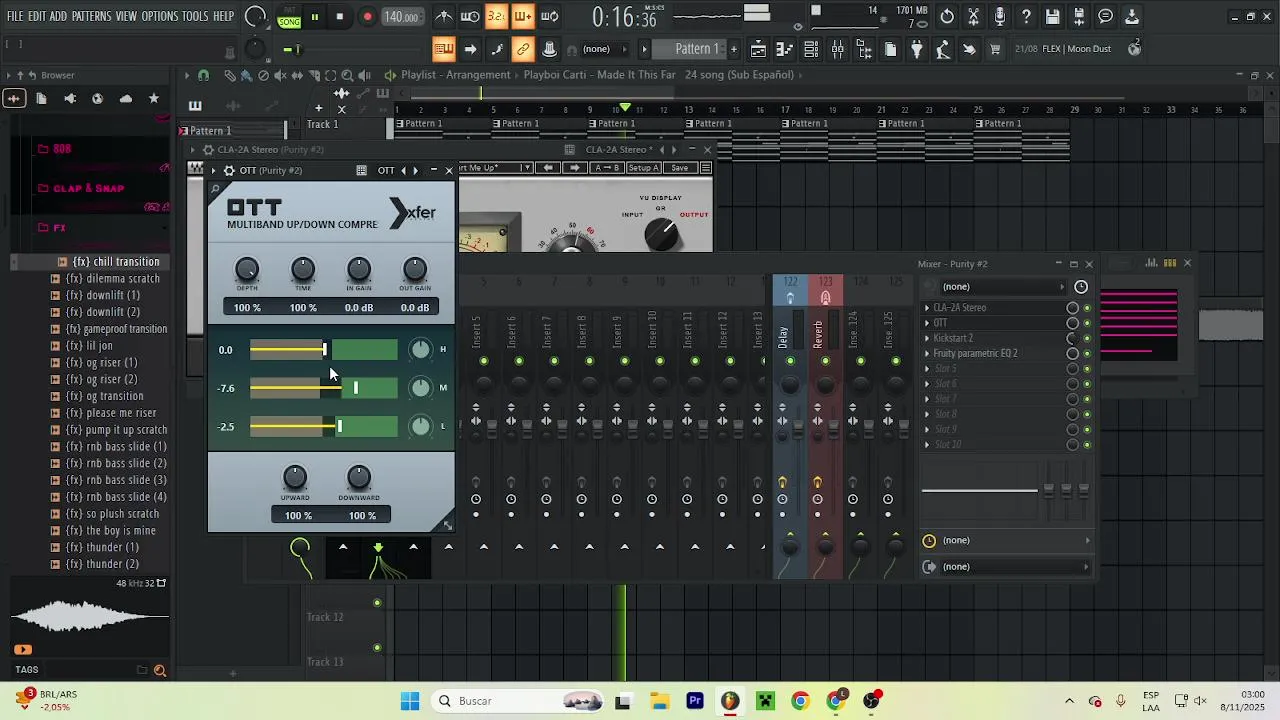Expand the CLA-2A Stereo slot arrow menu
The width and height of the screenshot is (1280, 720).
[x=927, y=308]
